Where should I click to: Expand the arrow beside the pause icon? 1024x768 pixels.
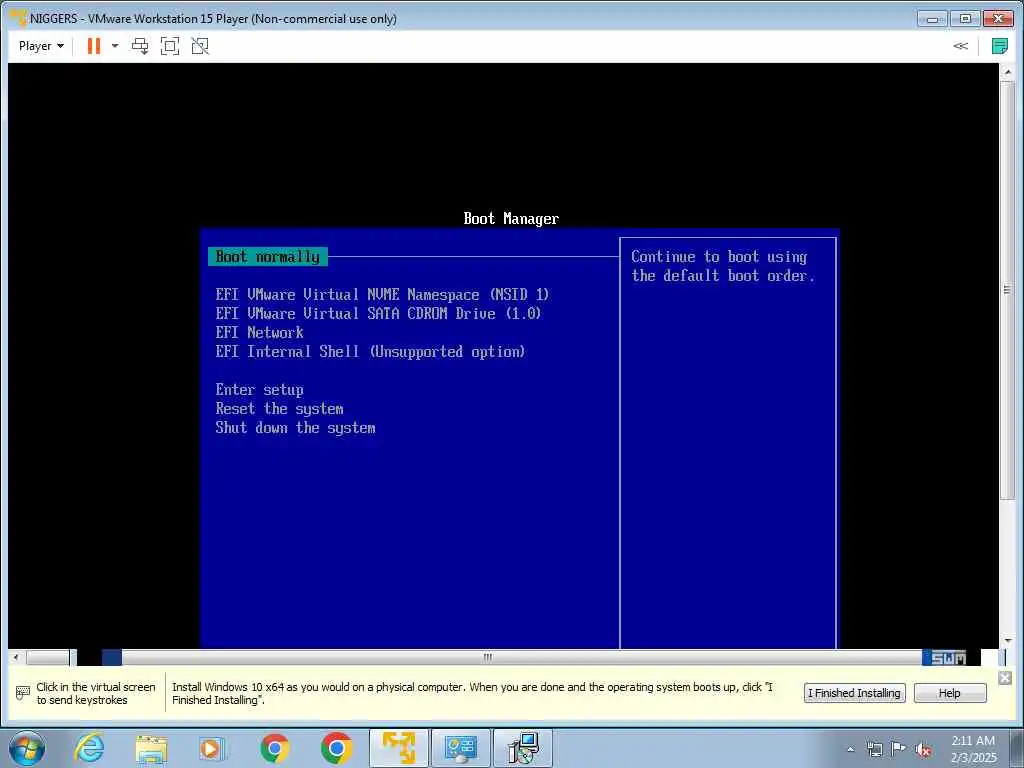[x=115, y=46]
